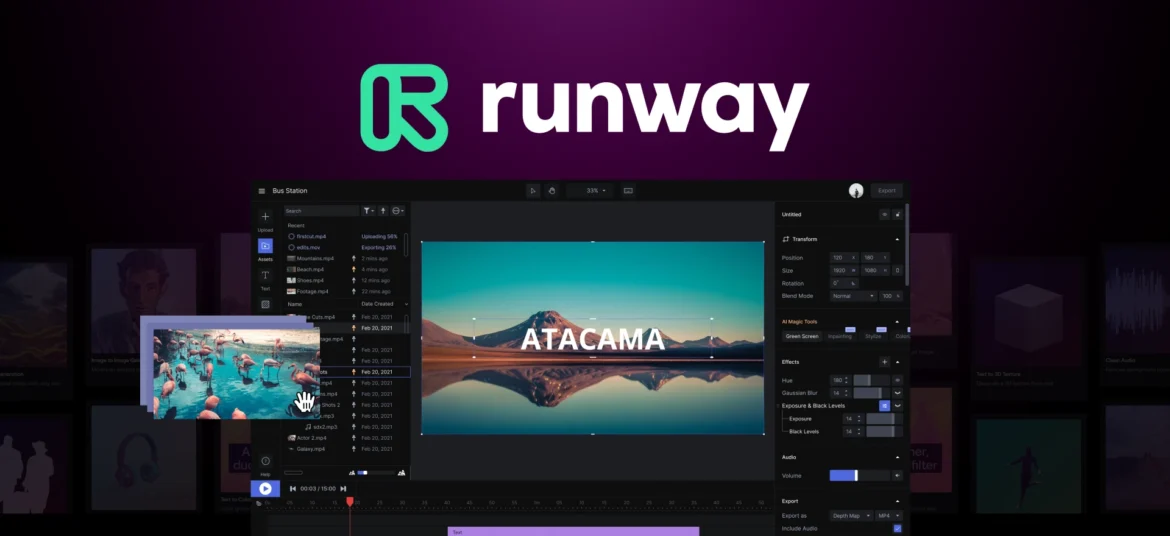Click the fit-to-screen preview icon
This screenshot has height=536, width=1170.
pos(628,190)
